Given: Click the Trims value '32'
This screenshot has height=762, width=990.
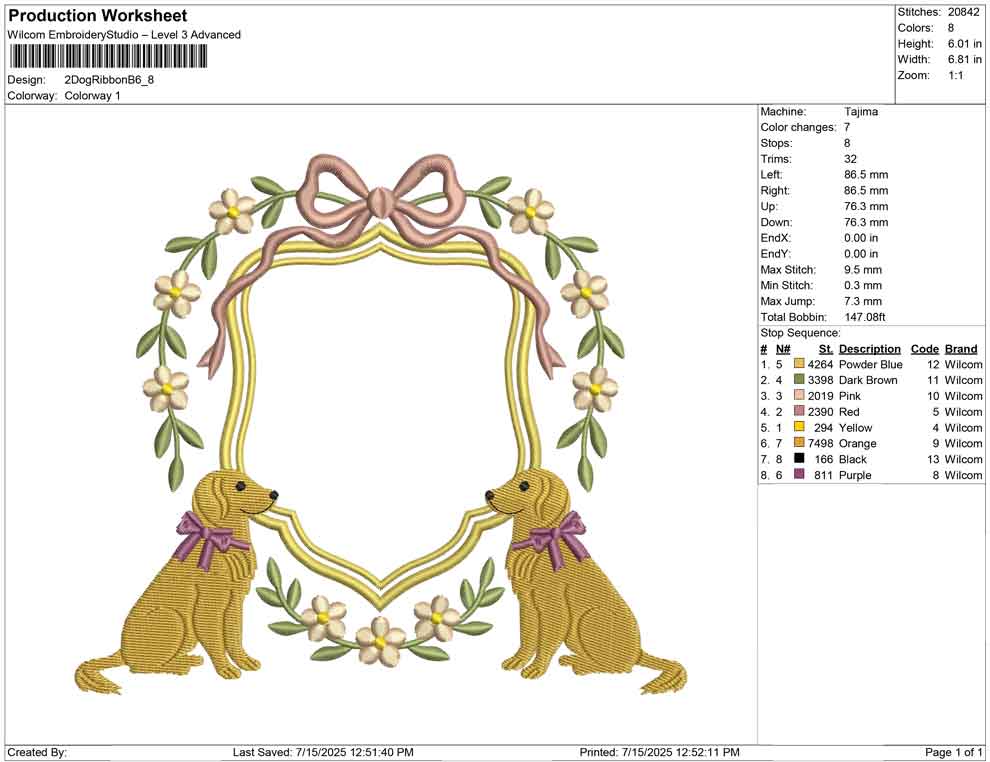Looking at the screenshot, I should point(850,159).
